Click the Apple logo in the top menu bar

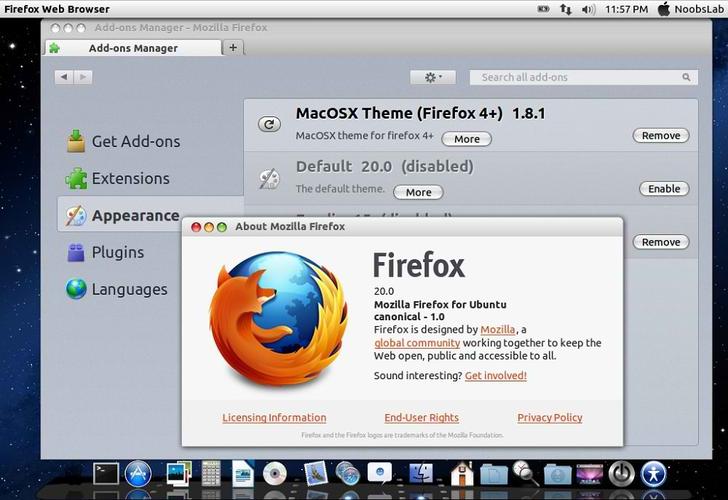[x=664, y=9]
